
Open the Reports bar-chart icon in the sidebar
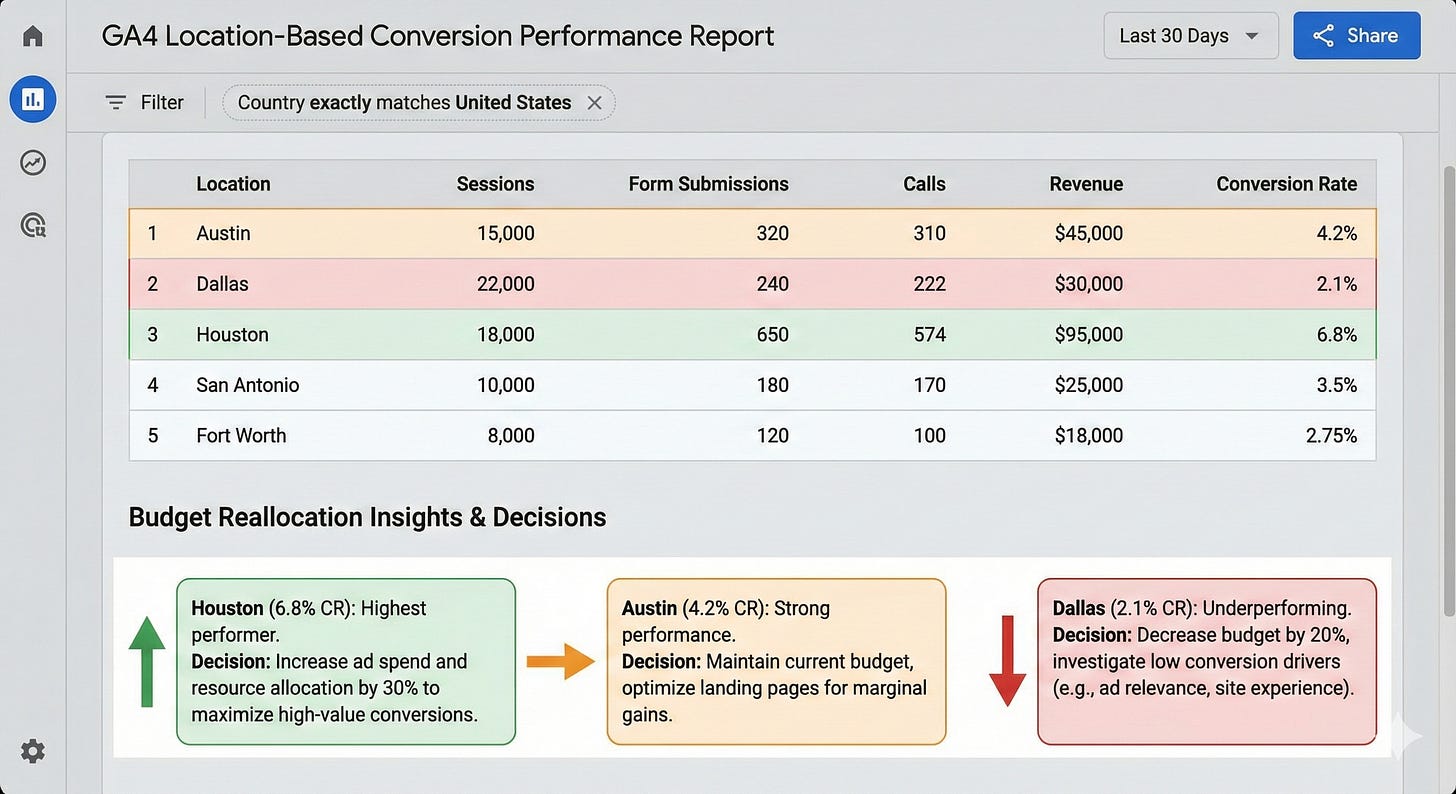tap(32, 99)
